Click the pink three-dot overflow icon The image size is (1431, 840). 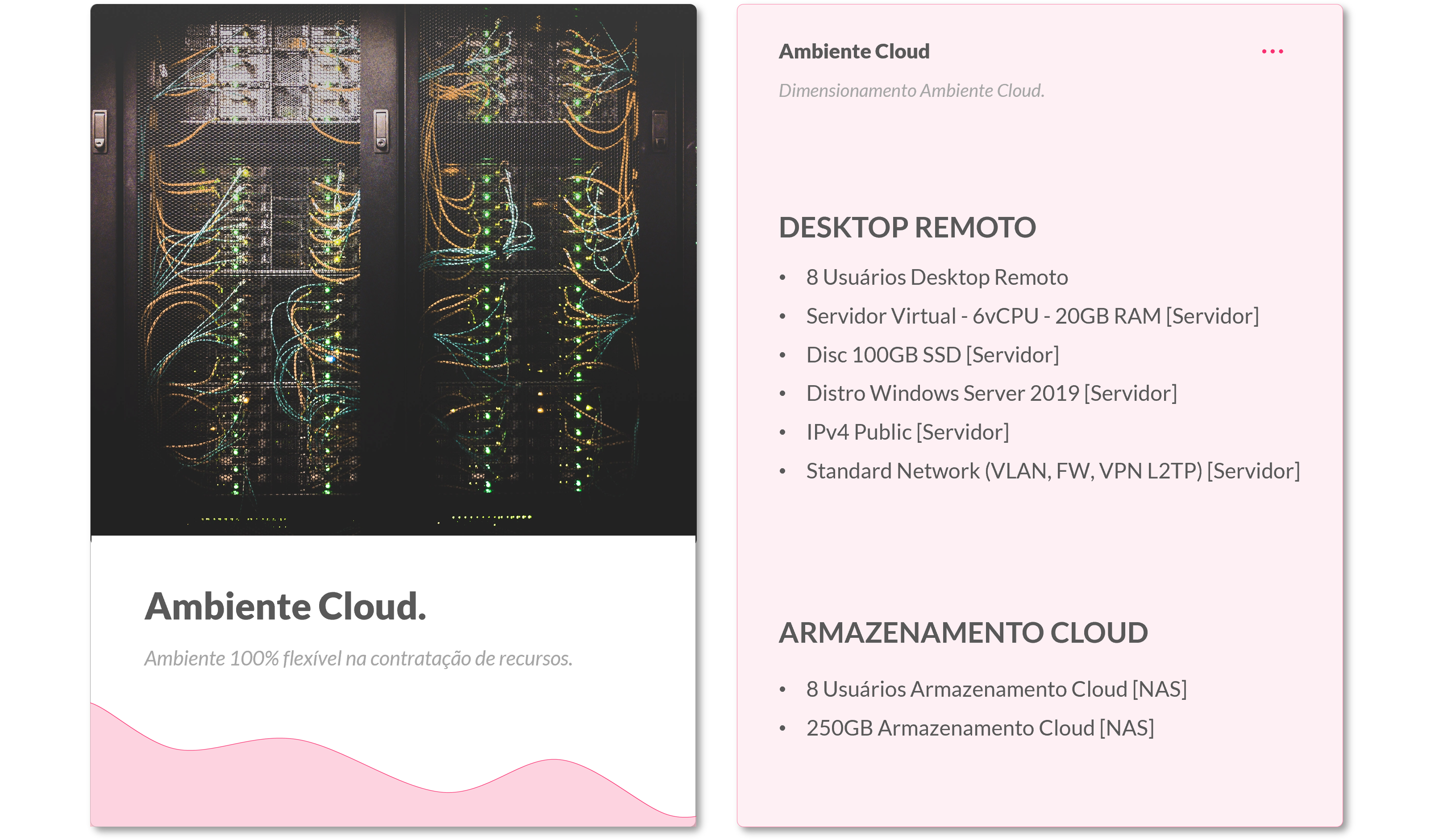1274,51
